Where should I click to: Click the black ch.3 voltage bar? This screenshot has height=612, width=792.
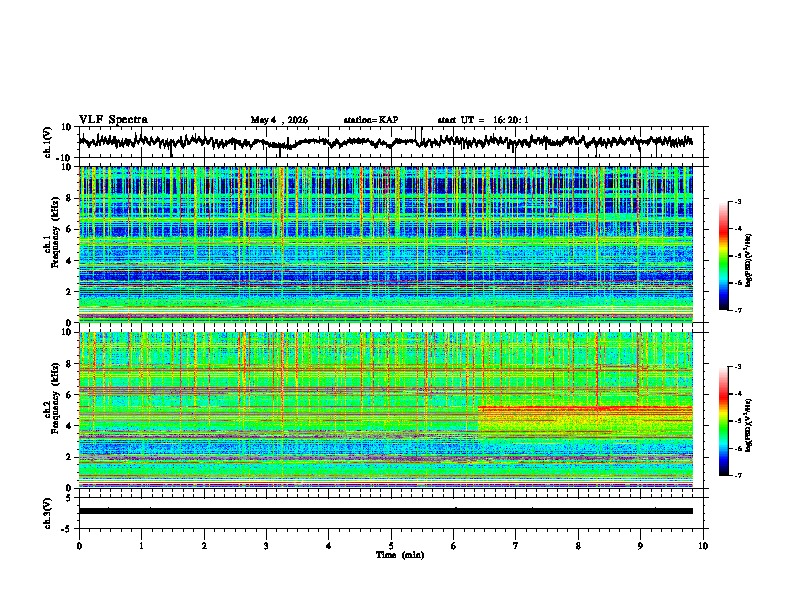pyautogui.click(x=385, y=511)
